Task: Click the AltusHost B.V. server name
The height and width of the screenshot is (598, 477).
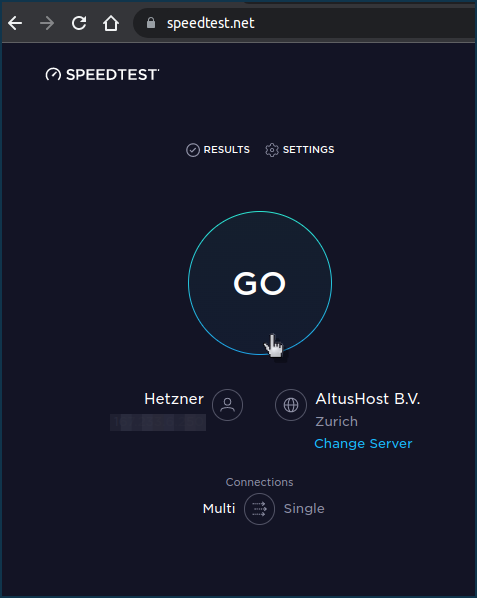Action: [368, 399]
